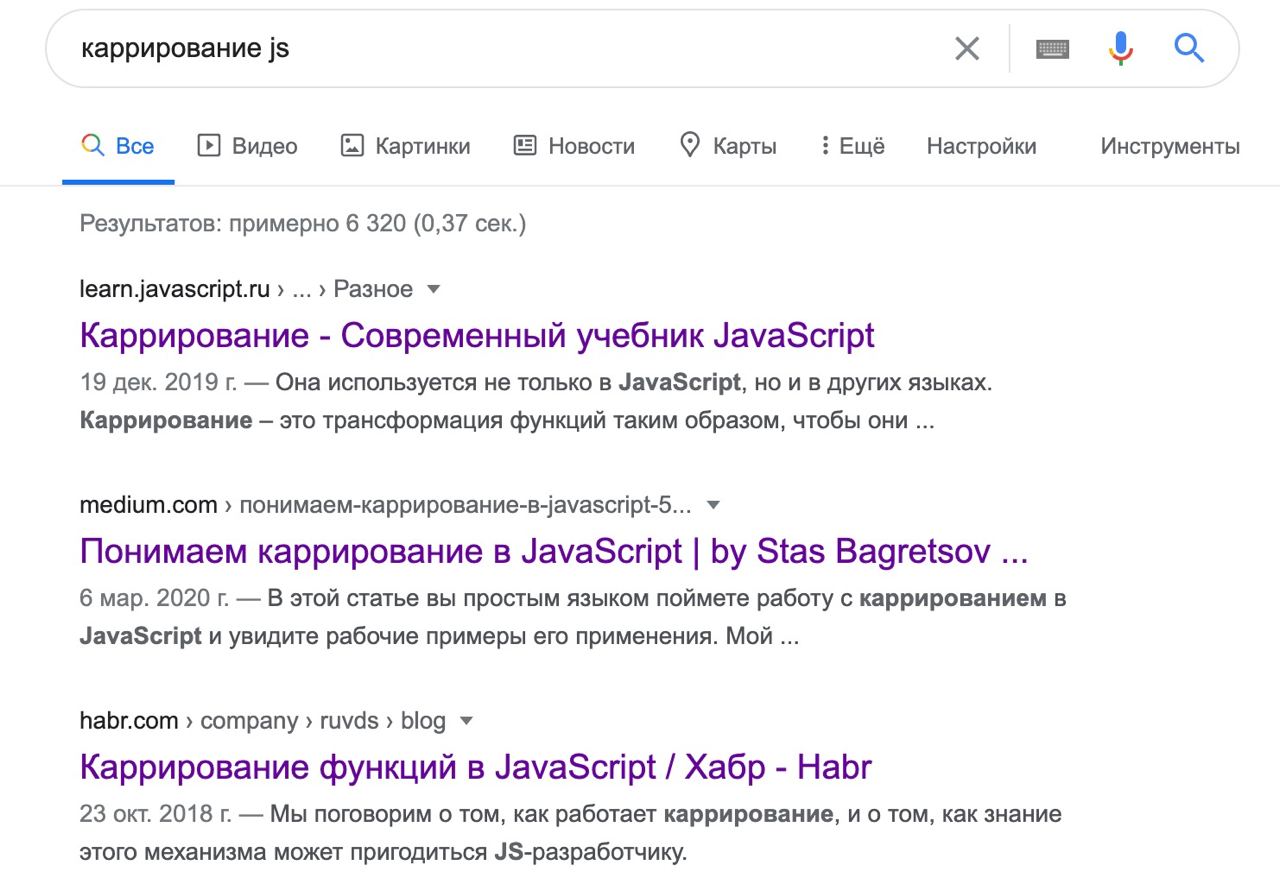This screenshot has width=1280, height=891.
Task: Open "Каррирование функций в JavaScript / Хабр" link
Action: (x=475, y=767)
